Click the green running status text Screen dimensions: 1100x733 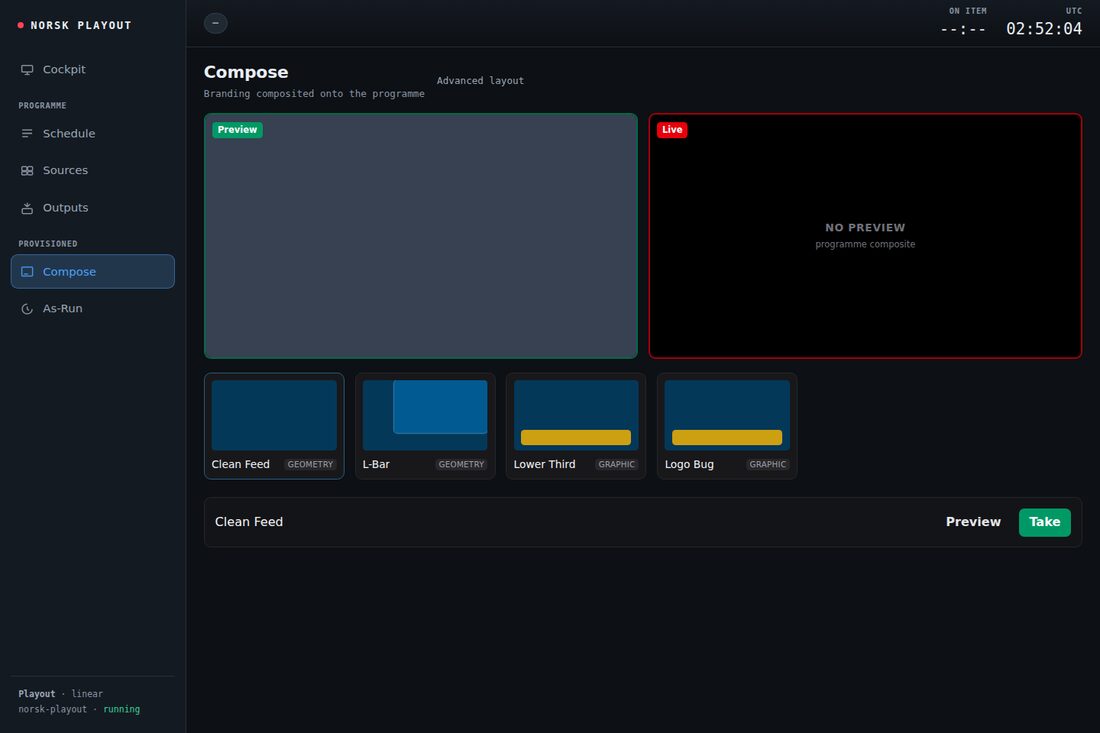point(121,709)
